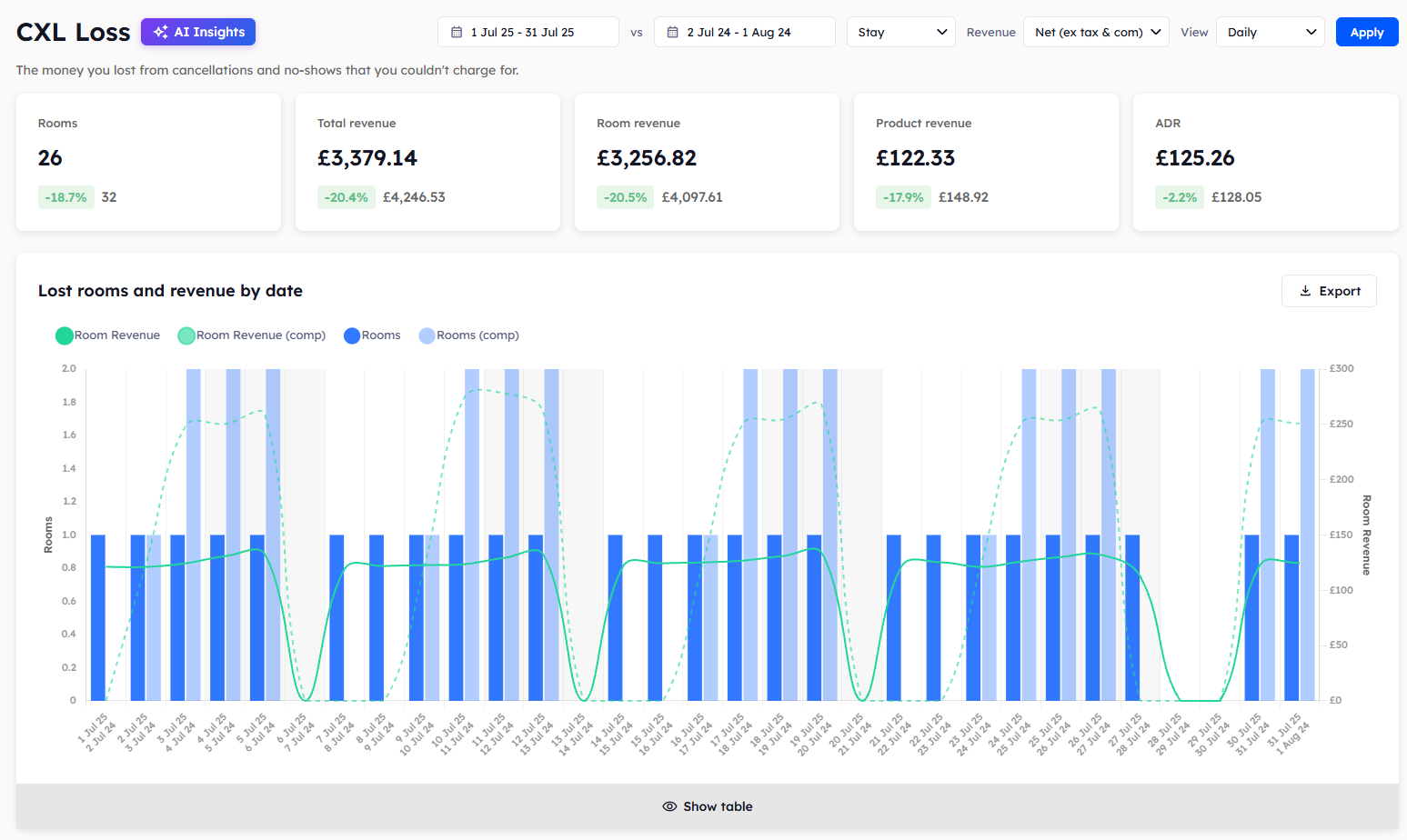This screenshot has width=1407, height=840.
Task: Toggle Room Revenue (comp) legend series
Action: [252, 335]
